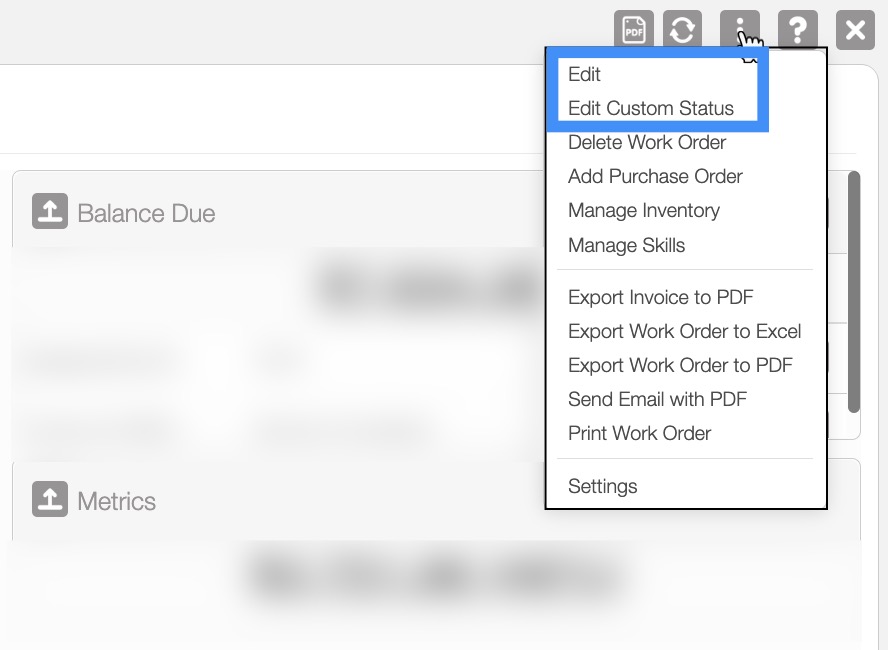Screen dimensions: 888x650
Task: Open the three-dot more options menu
Action: [739, 29]
